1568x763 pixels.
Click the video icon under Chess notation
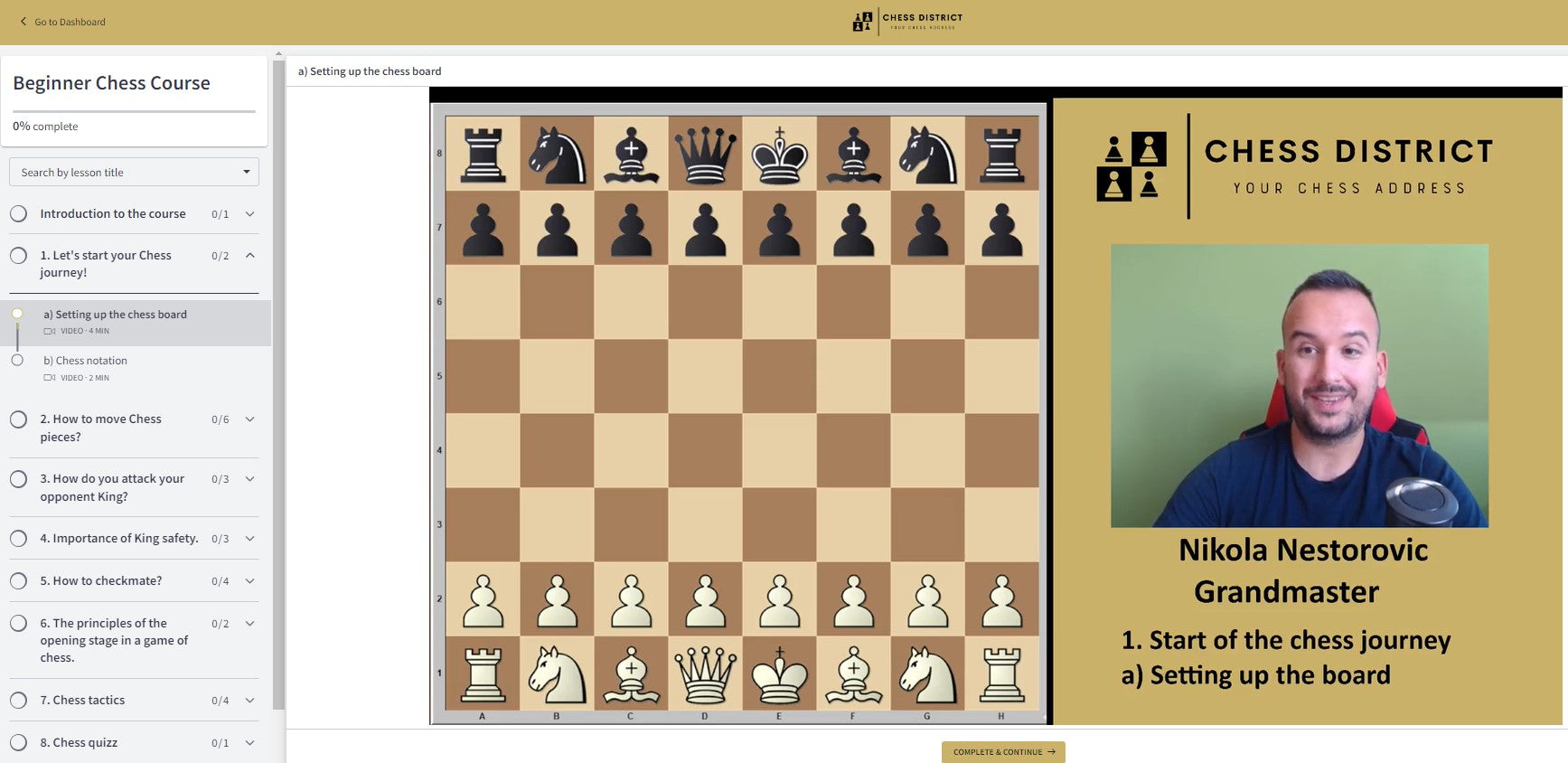[x=50, y=378]
